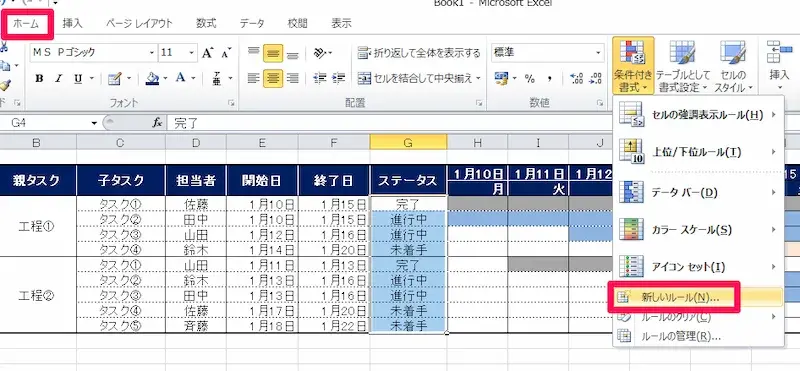Increase decimal places icon
The height and width of the screenshot is (371, 800).
click(577, 79)
